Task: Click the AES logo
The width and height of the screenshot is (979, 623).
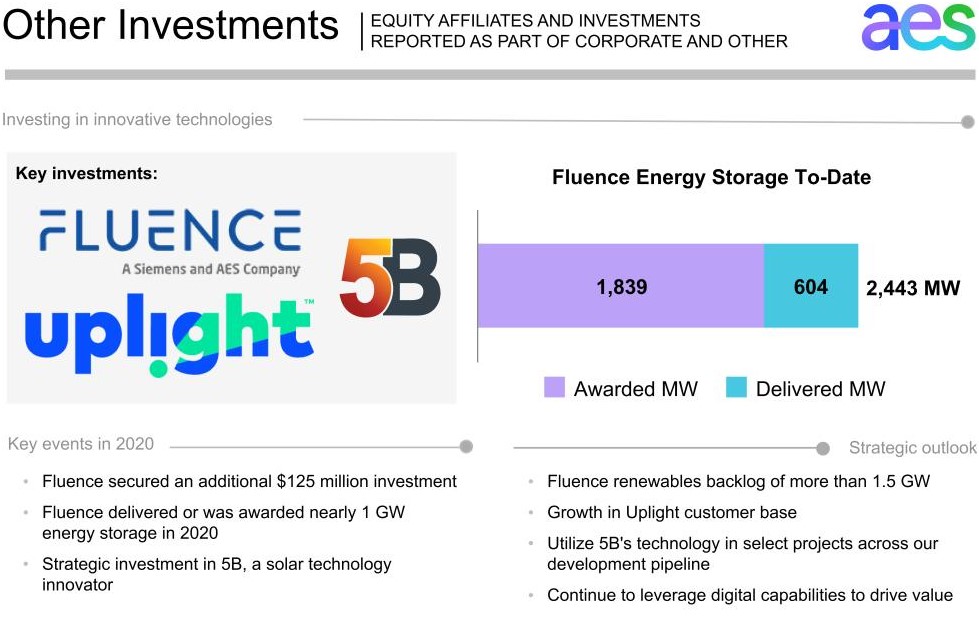Action: (916, 28)
